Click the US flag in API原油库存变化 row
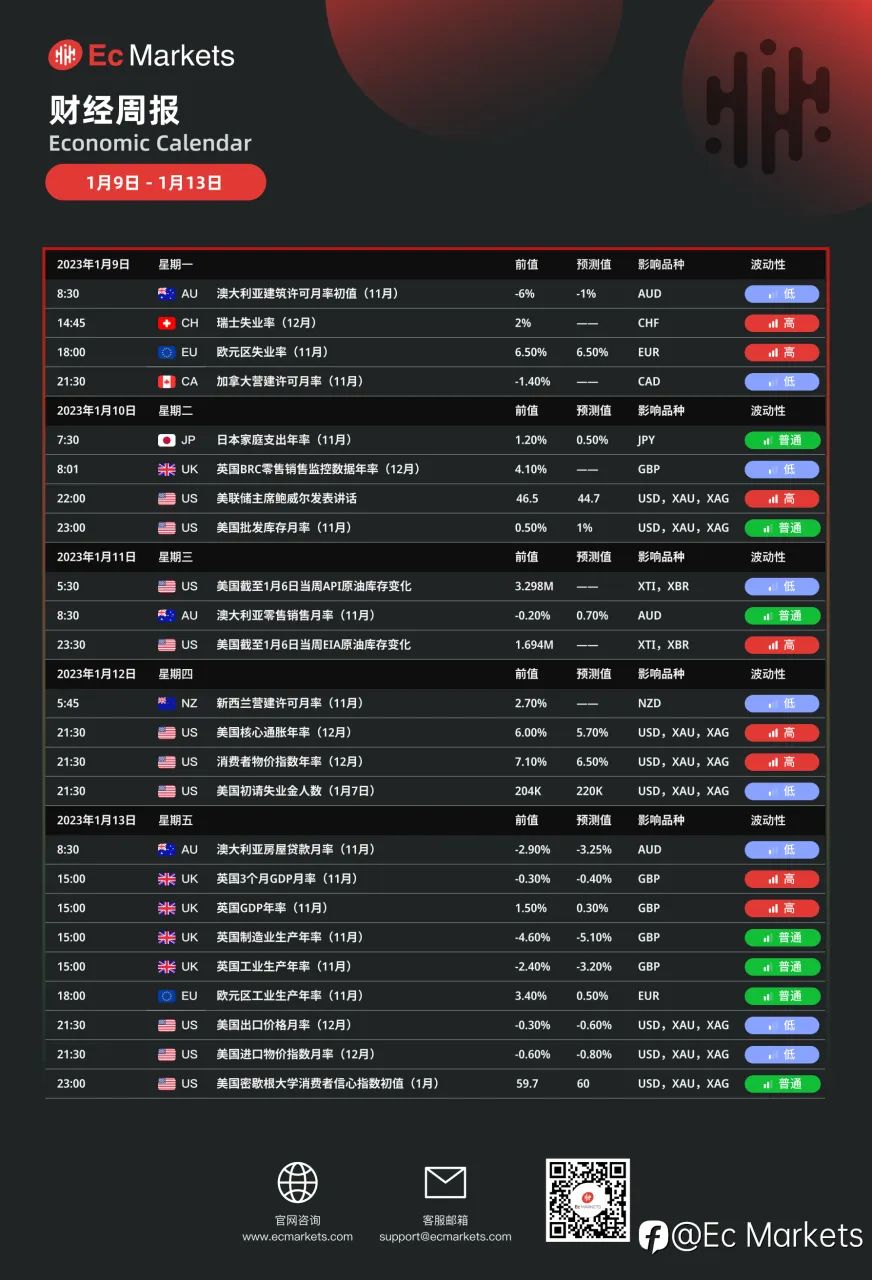872x1280 pixels. [166, 586]
